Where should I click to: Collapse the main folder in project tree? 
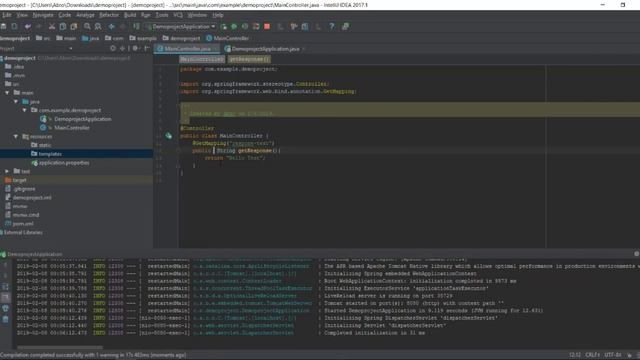[x=7, y=93]
